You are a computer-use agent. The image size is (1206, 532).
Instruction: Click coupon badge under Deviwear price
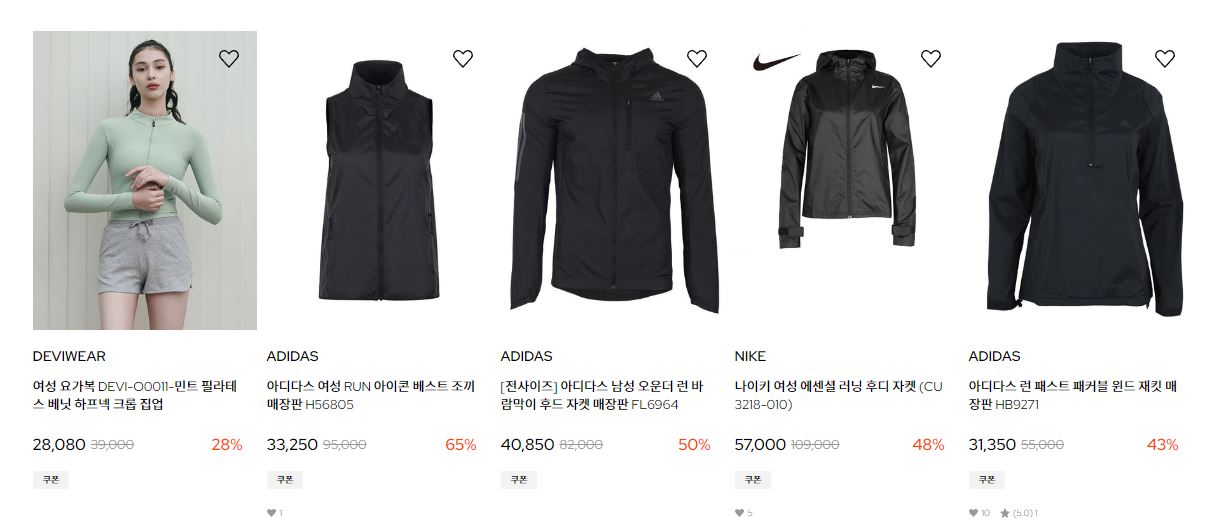(x=51, y=480)
